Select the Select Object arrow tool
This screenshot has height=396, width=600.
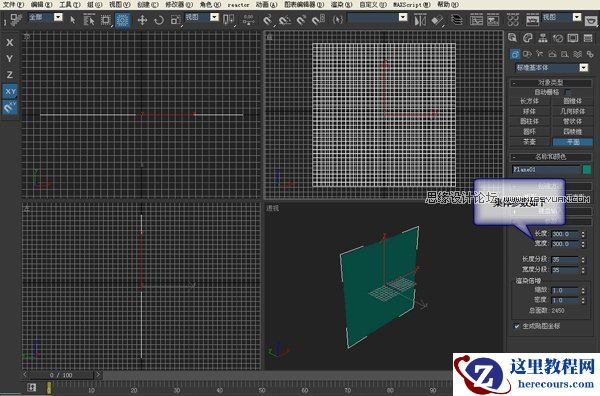coord(73,20)
